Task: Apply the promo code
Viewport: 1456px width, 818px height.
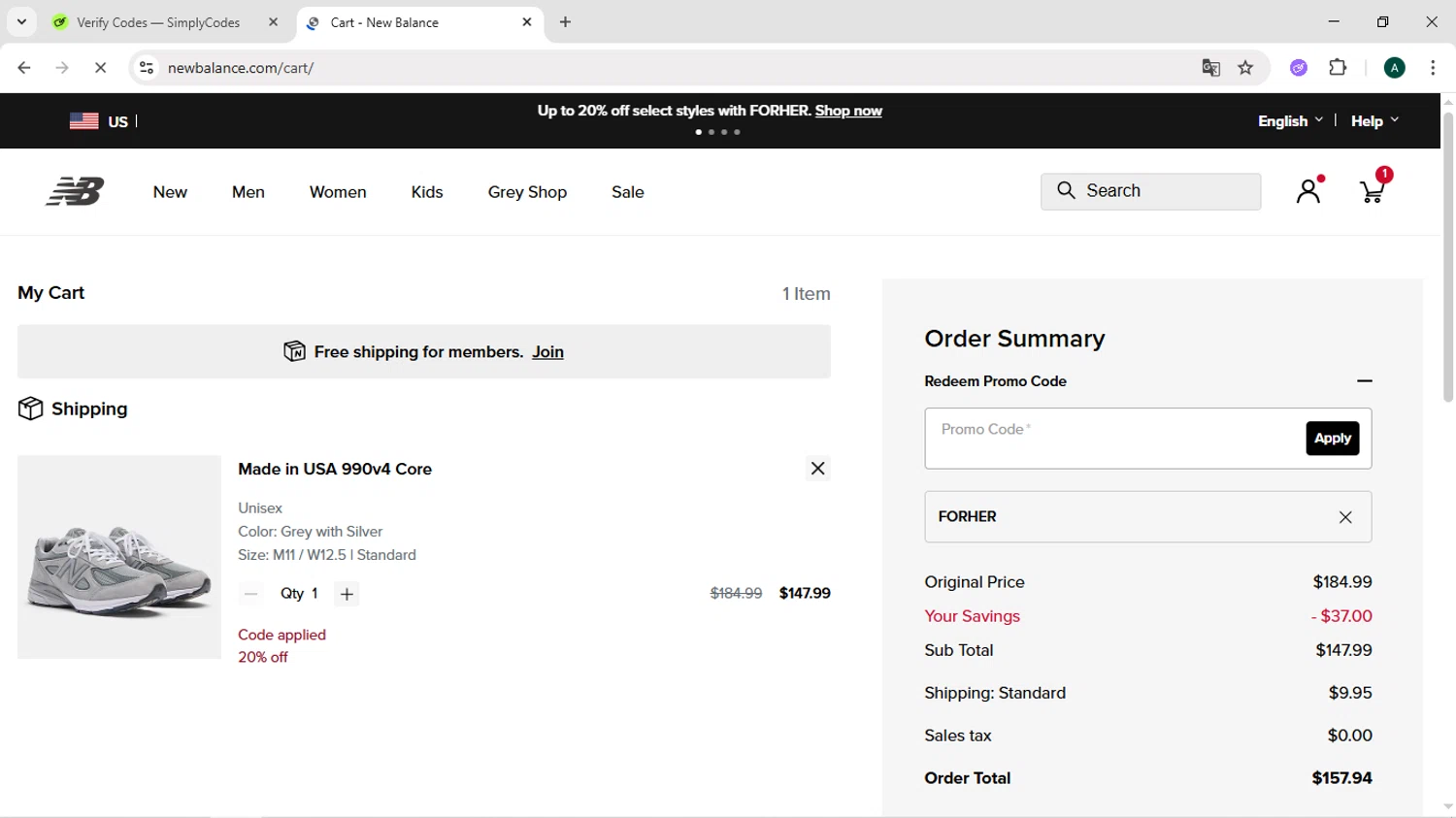Action: (1332, 439)
